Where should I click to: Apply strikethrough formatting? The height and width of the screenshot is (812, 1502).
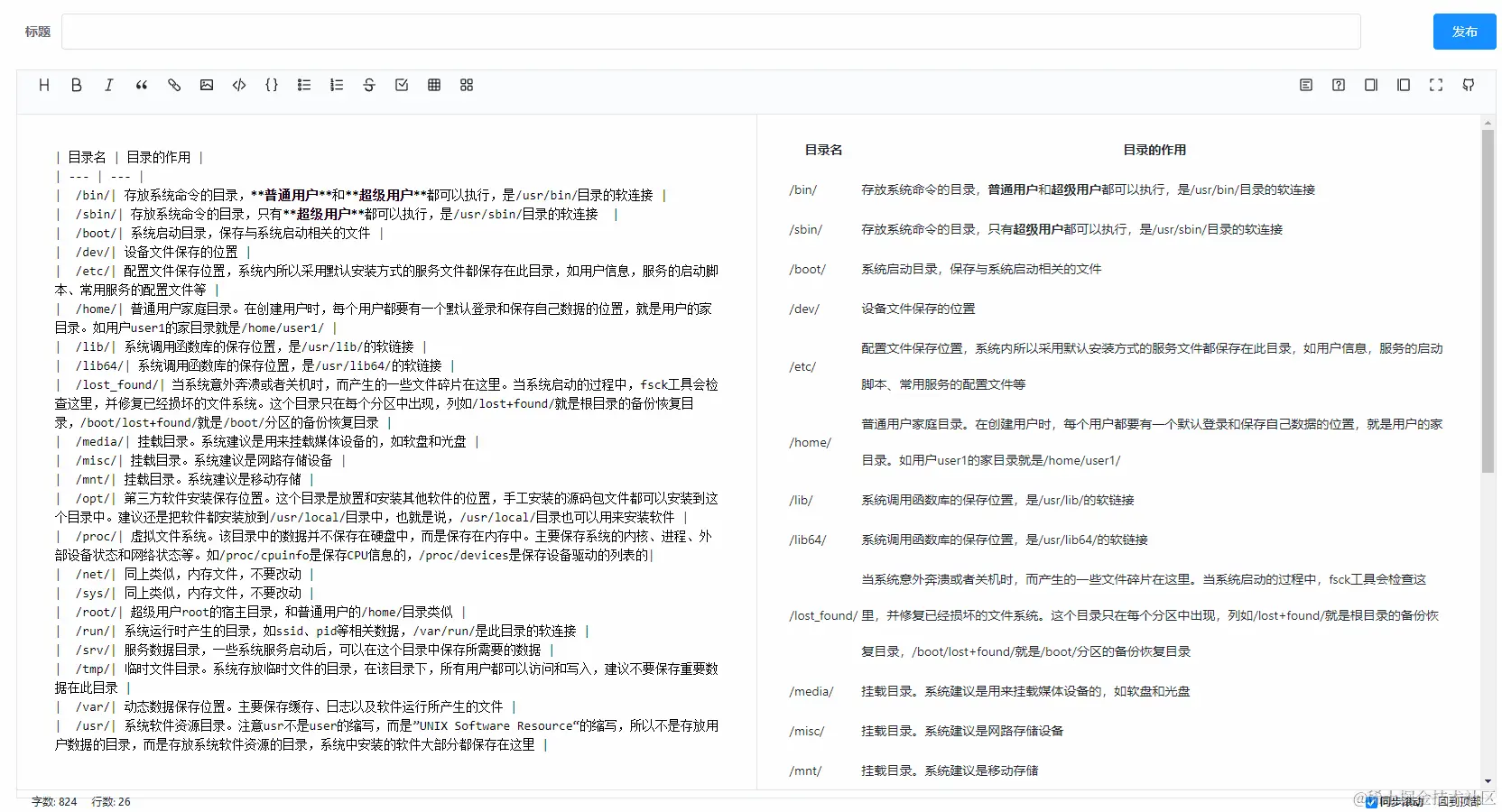tap(369, 85)
